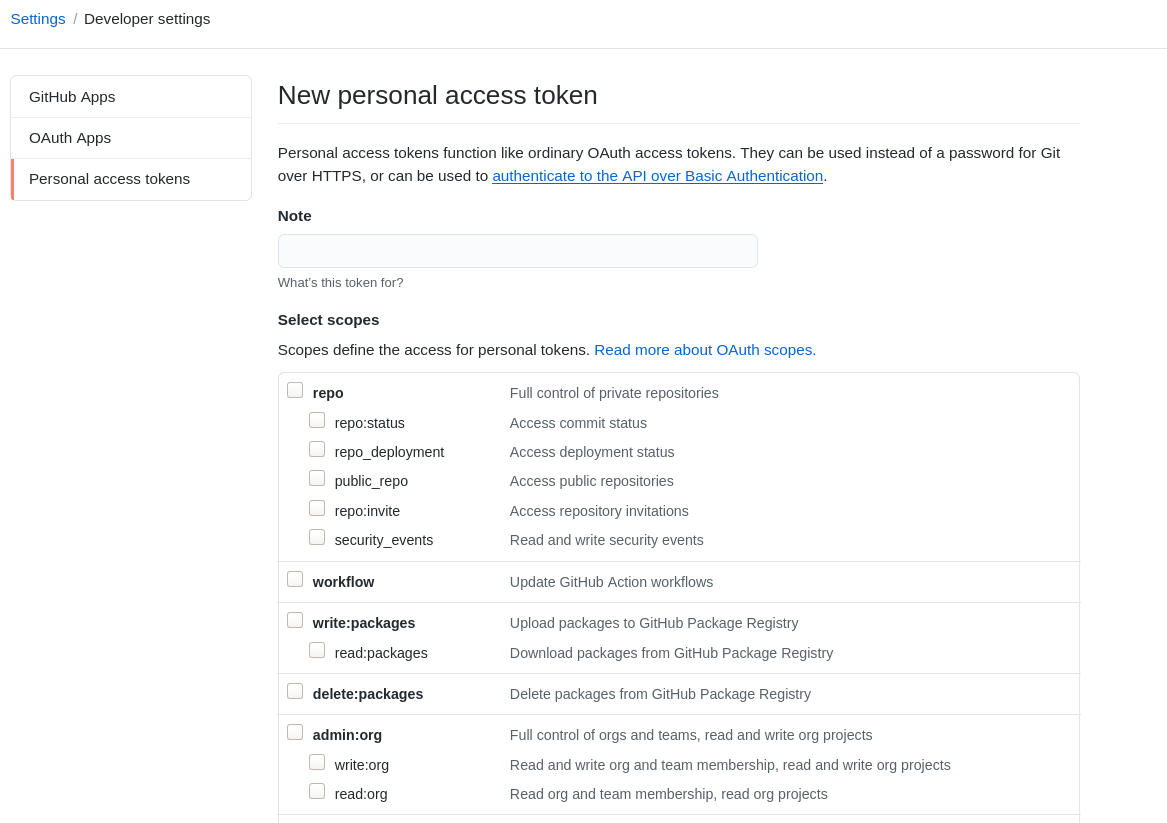This screenshot has height=823, width=1167.
Task: Click the Settings breadcrumb link
Action: pyautogui.click(x=38, y=19)
